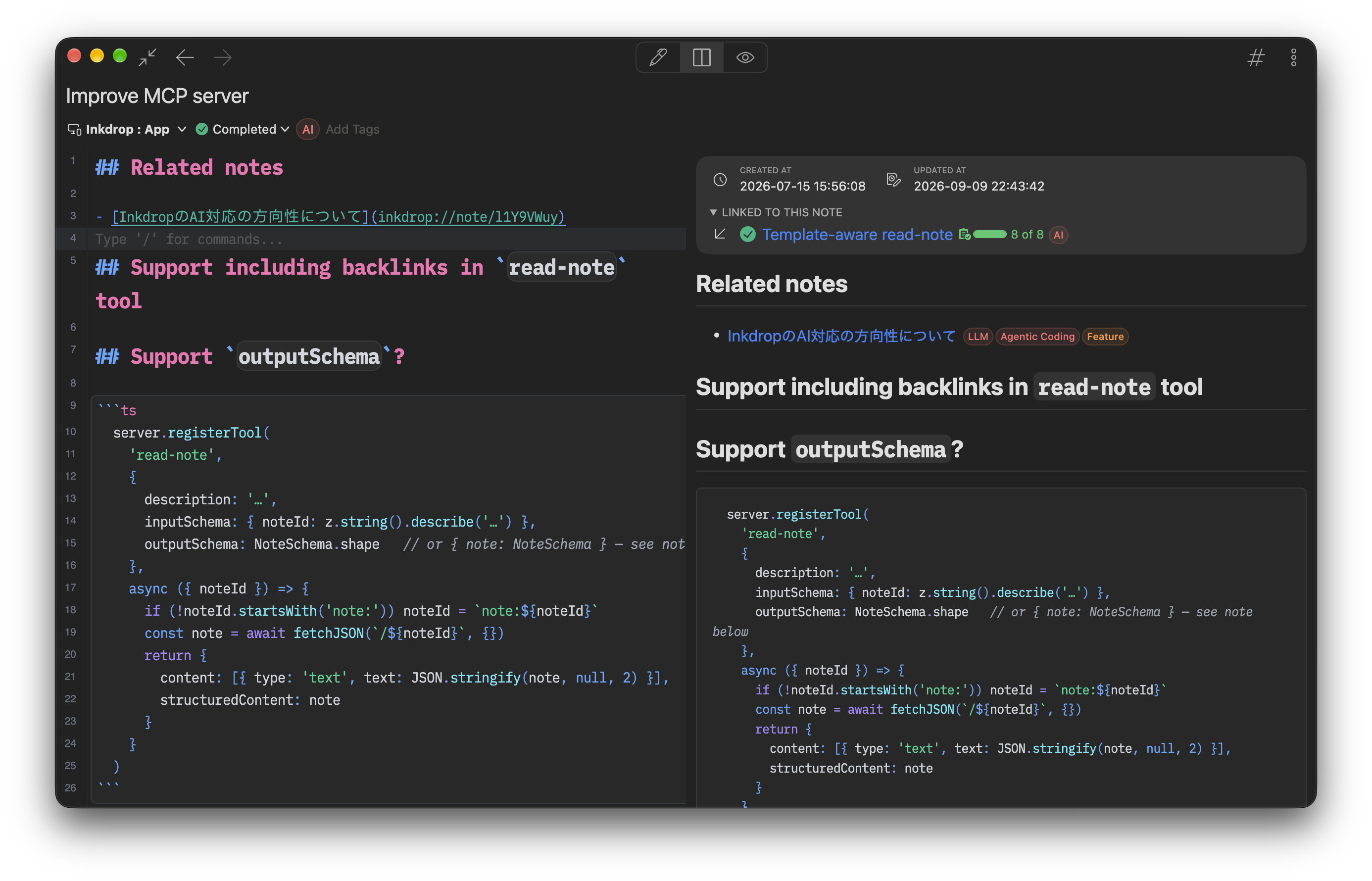Open the Inkdrop : App notebook dropdown
Screen dimensions: 1372x881
tap(127, 129)
